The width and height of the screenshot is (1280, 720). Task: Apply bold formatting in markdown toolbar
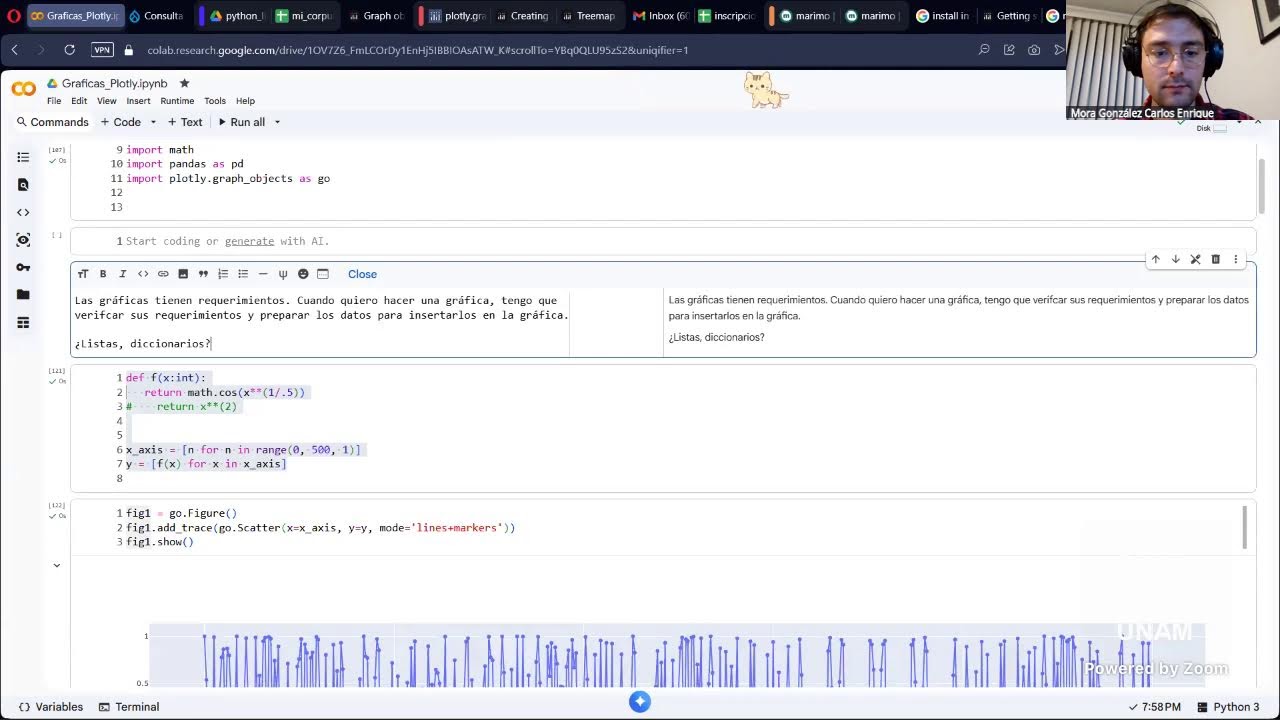click(103, 274)
